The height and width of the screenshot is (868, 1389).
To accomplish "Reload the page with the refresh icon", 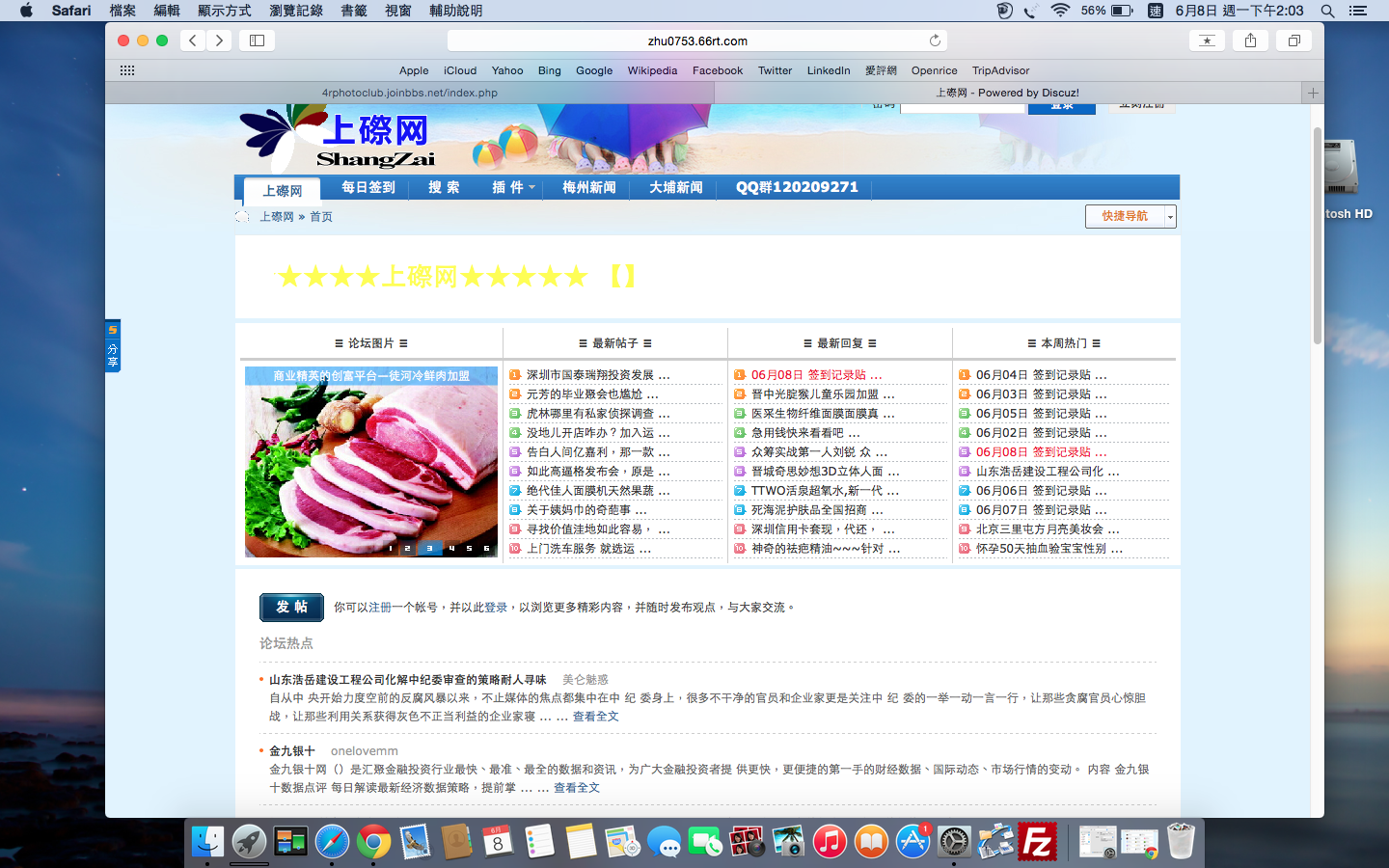I will pyautogui.click(x=935, y=41).
